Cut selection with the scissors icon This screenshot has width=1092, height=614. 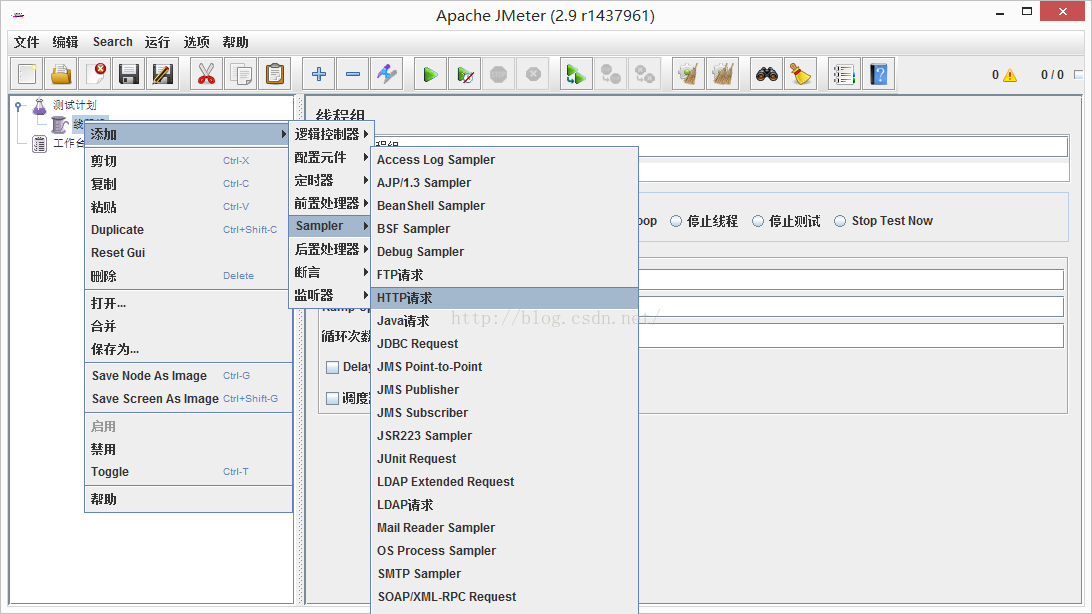[207, 74]
